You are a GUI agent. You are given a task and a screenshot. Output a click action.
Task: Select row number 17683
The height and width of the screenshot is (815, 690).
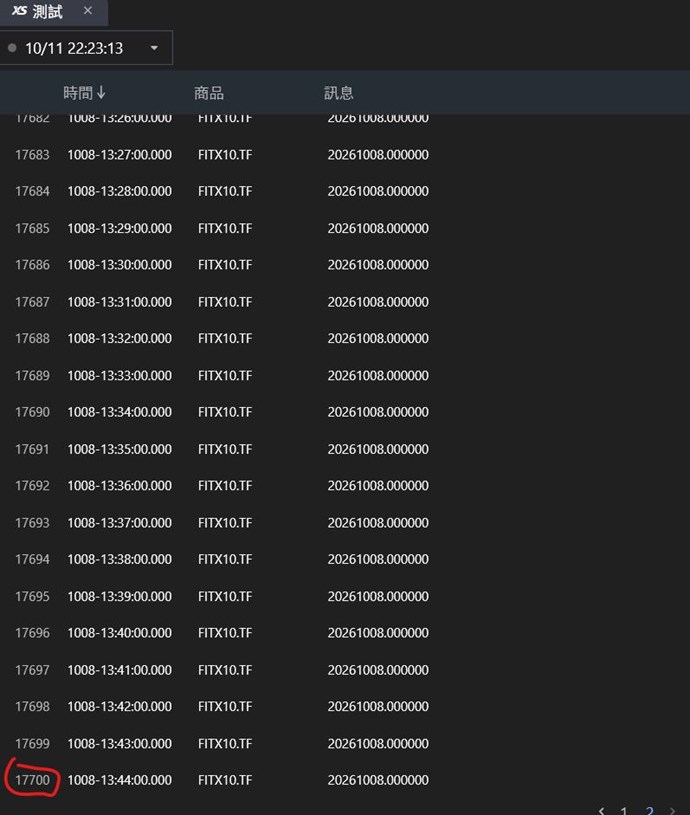point(32,155)
